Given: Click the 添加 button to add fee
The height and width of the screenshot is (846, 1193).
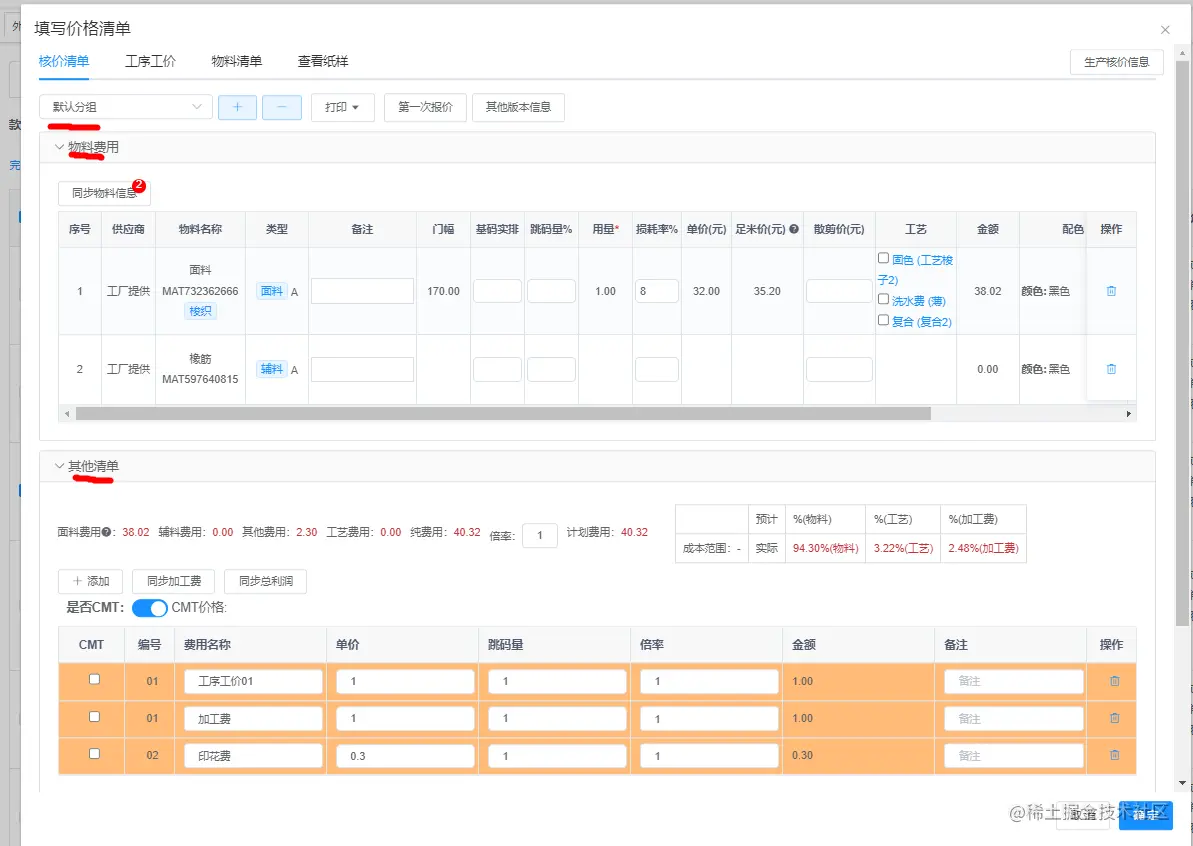Looking at the screenshot, I should (x=91, y=581).
